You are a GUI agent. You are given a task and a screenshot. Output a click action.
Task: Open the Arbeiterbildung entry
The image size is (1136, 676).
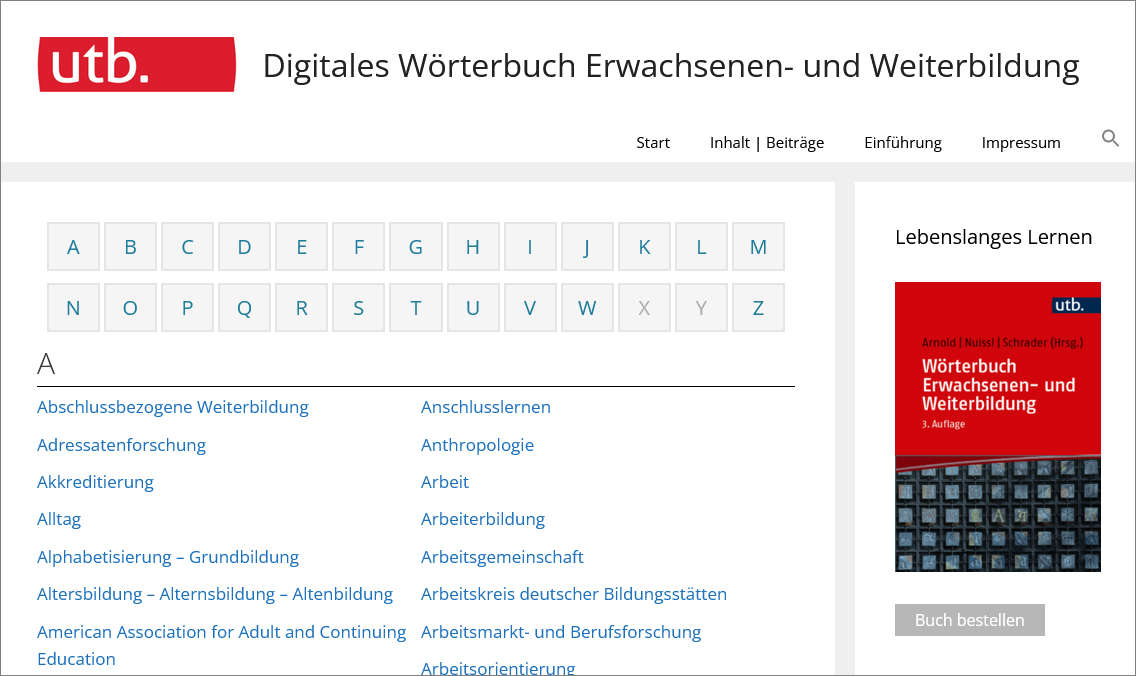click(483, 519)
